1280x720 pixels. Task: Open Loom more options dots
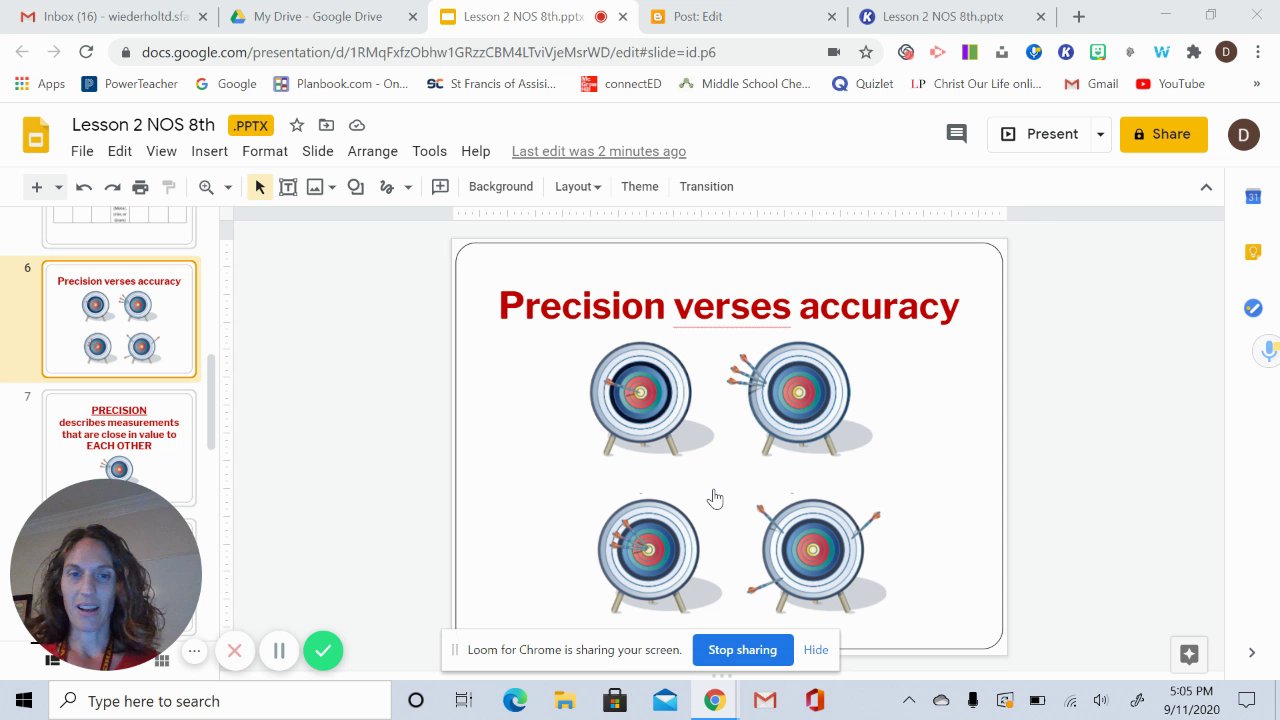195,651
